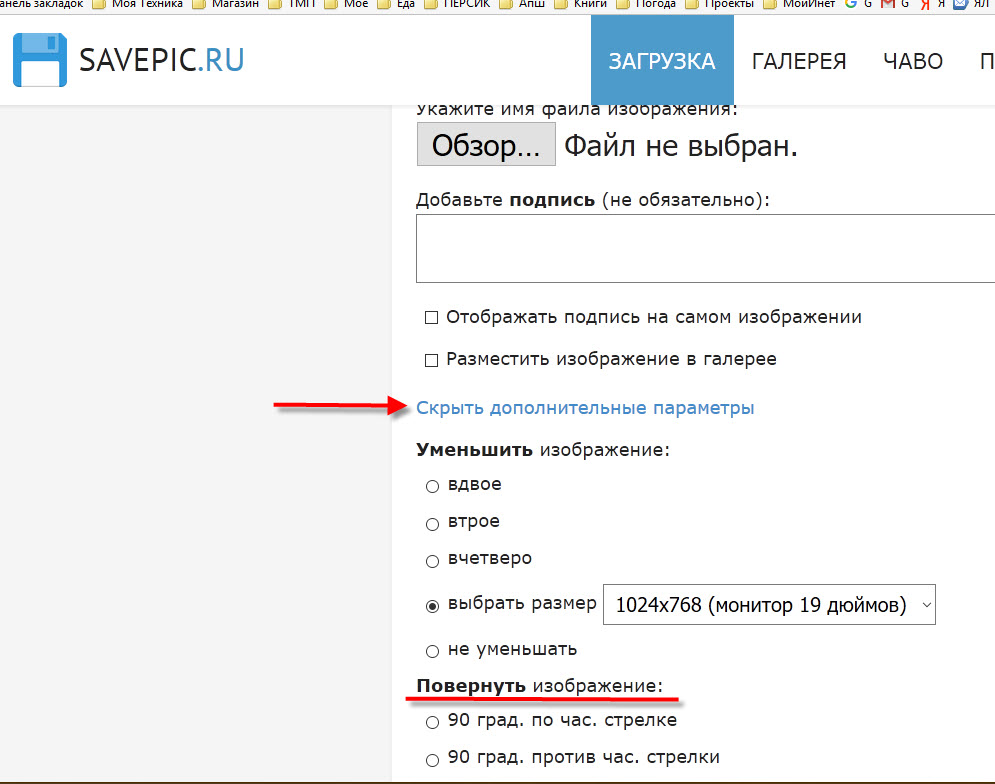
Task: Click the Google bookmark icon
Action: (851, 4)
